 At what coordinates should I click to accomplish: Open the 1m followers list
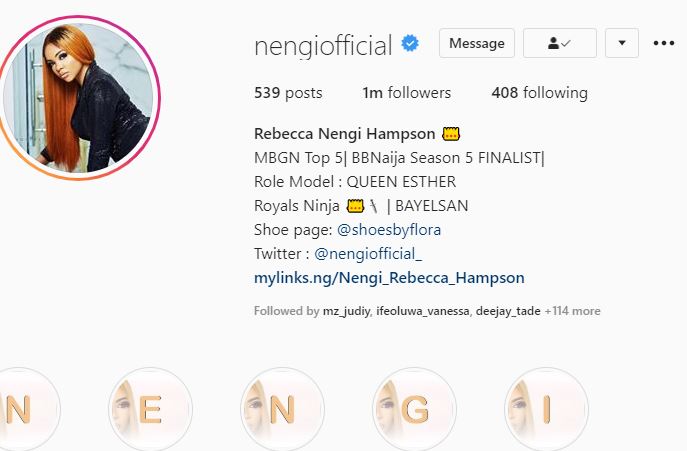coord(407,93)
